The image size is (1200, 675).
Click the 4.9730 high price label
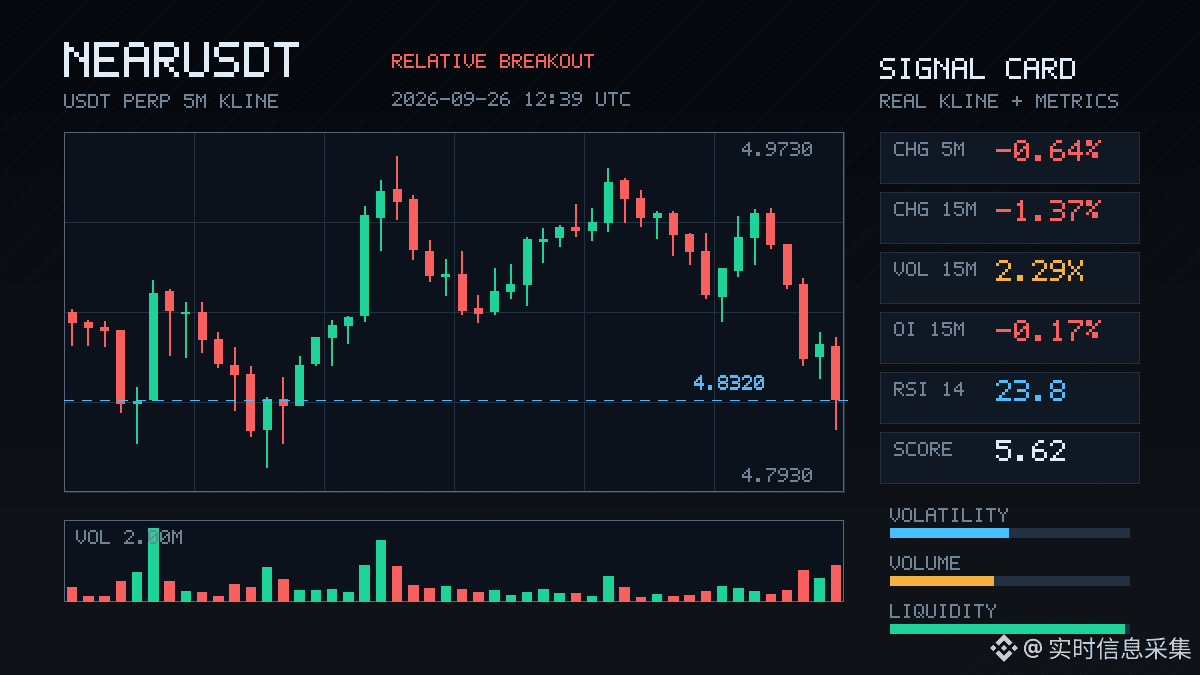[x=776, y=150]
